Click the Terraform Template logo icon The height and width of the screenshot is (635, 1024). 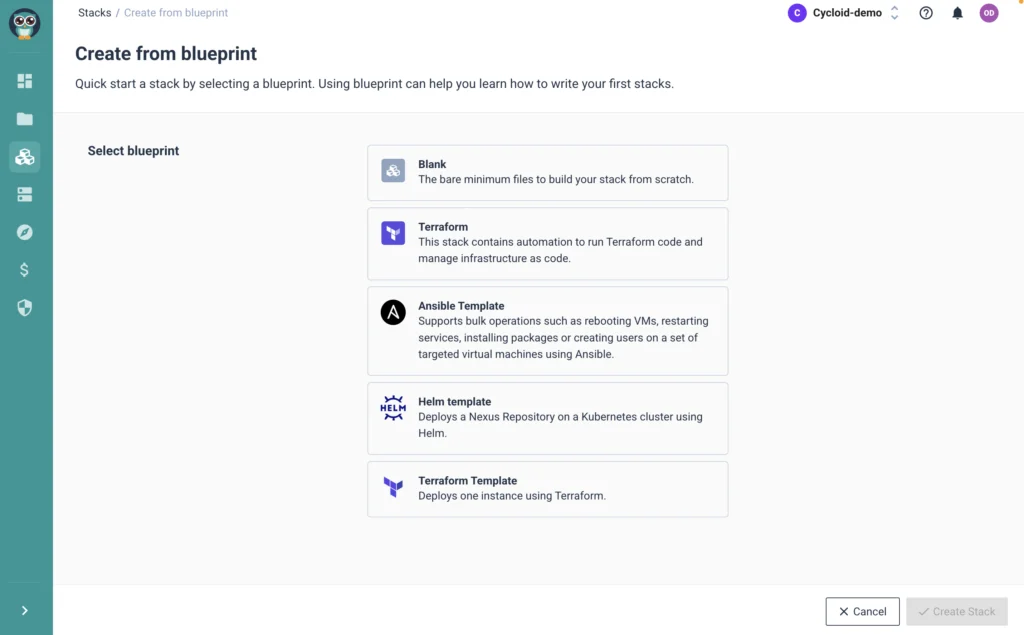393,487
